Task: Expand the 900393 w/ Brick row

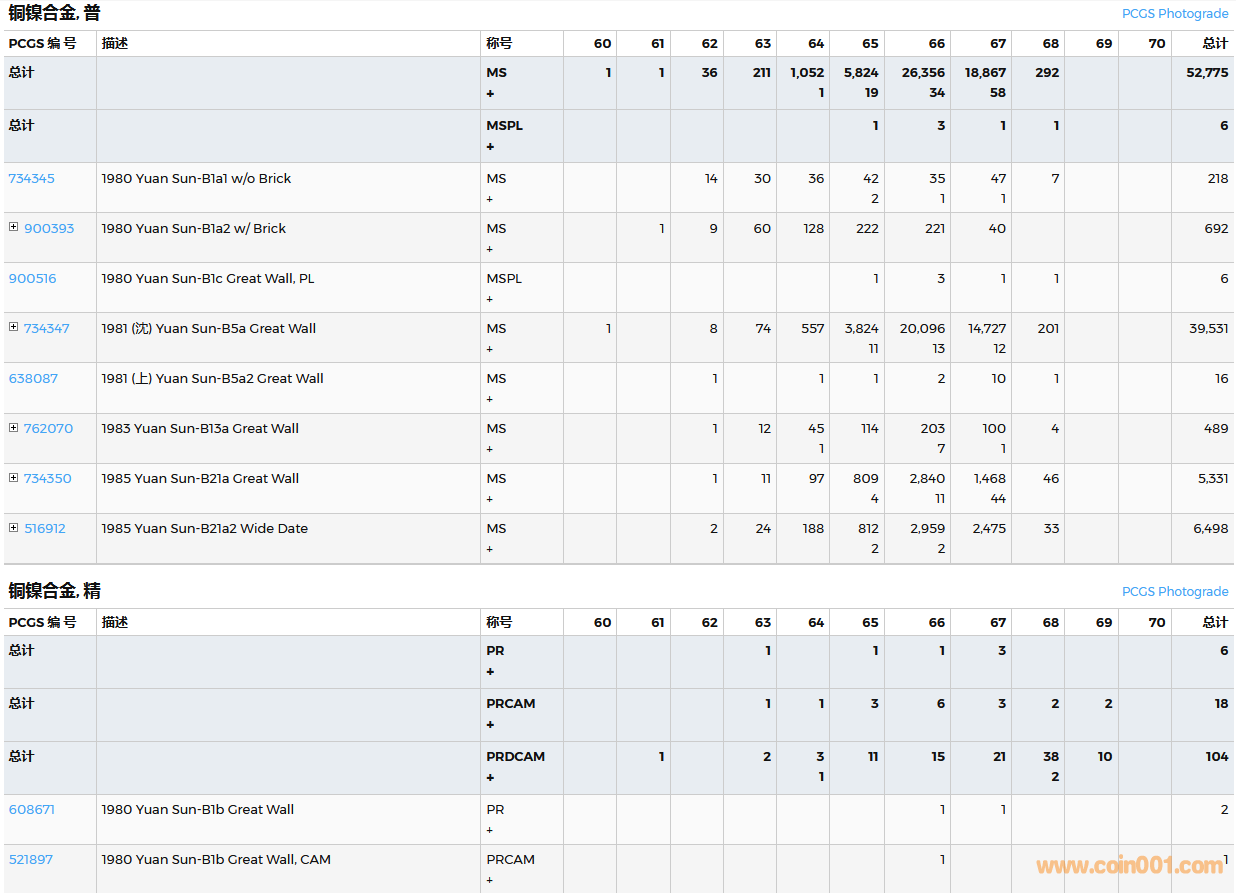Action: point(14,227)
